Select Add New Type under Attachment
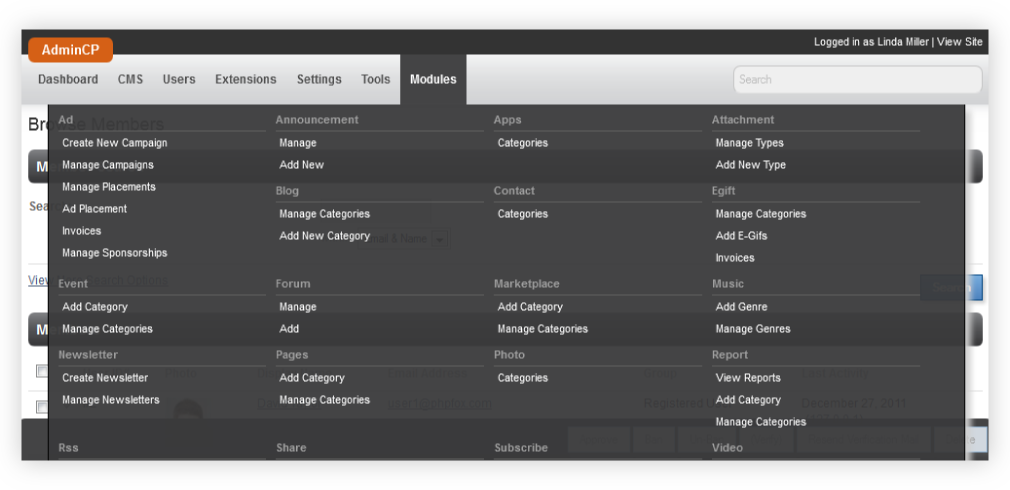The height and width of the screenshot is (490, 1010). (x=751, y=165)
